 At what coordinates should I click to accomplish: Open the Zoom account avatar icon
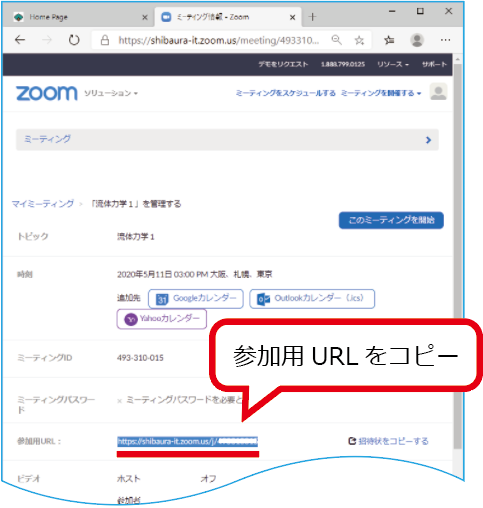(x=438, y=92)
